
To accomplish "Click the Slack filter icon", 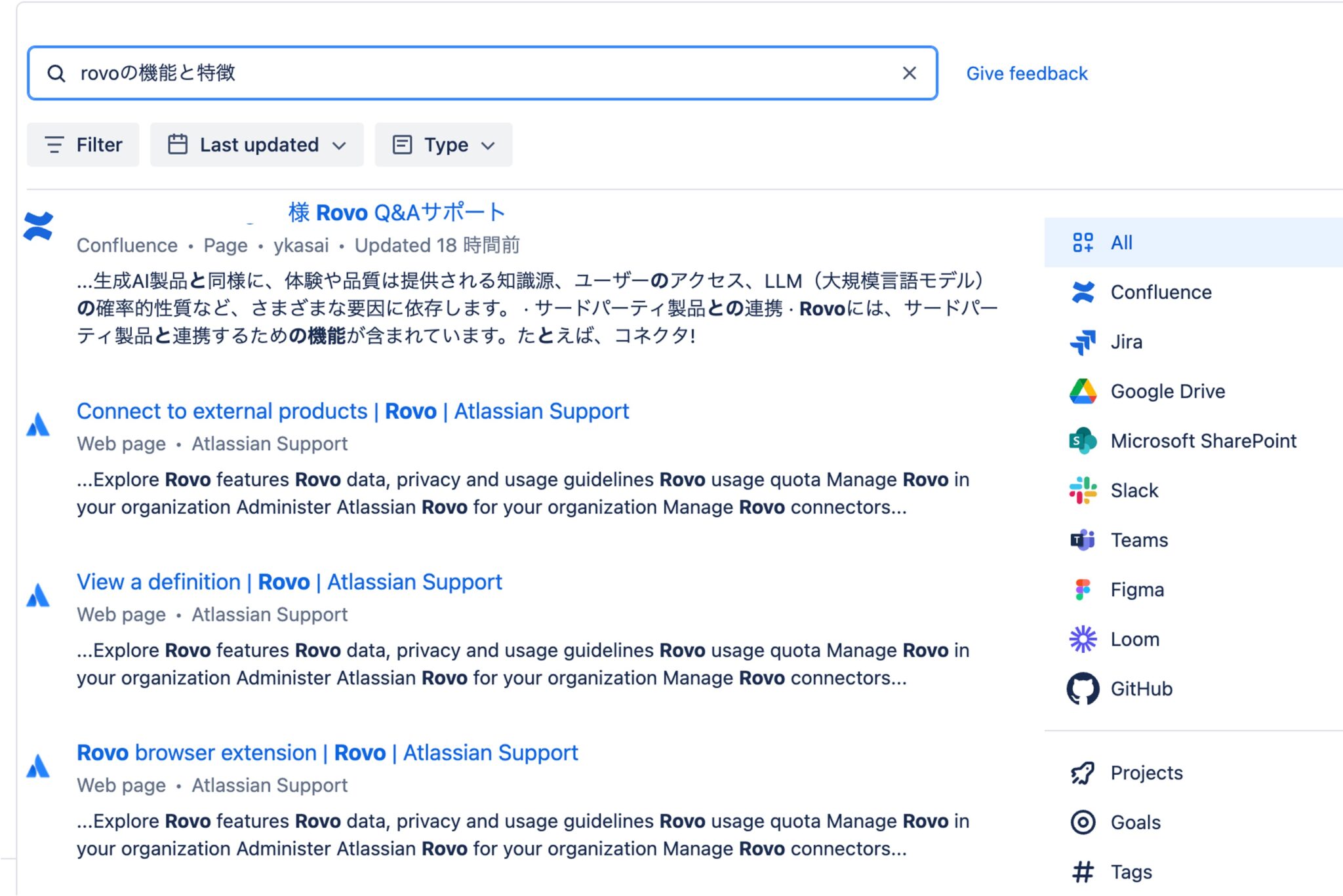I will pyautogui.click(x=1083, y=490).
